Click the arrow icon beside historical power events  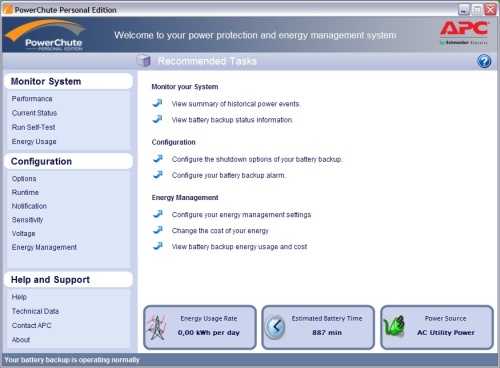[158, 103]
